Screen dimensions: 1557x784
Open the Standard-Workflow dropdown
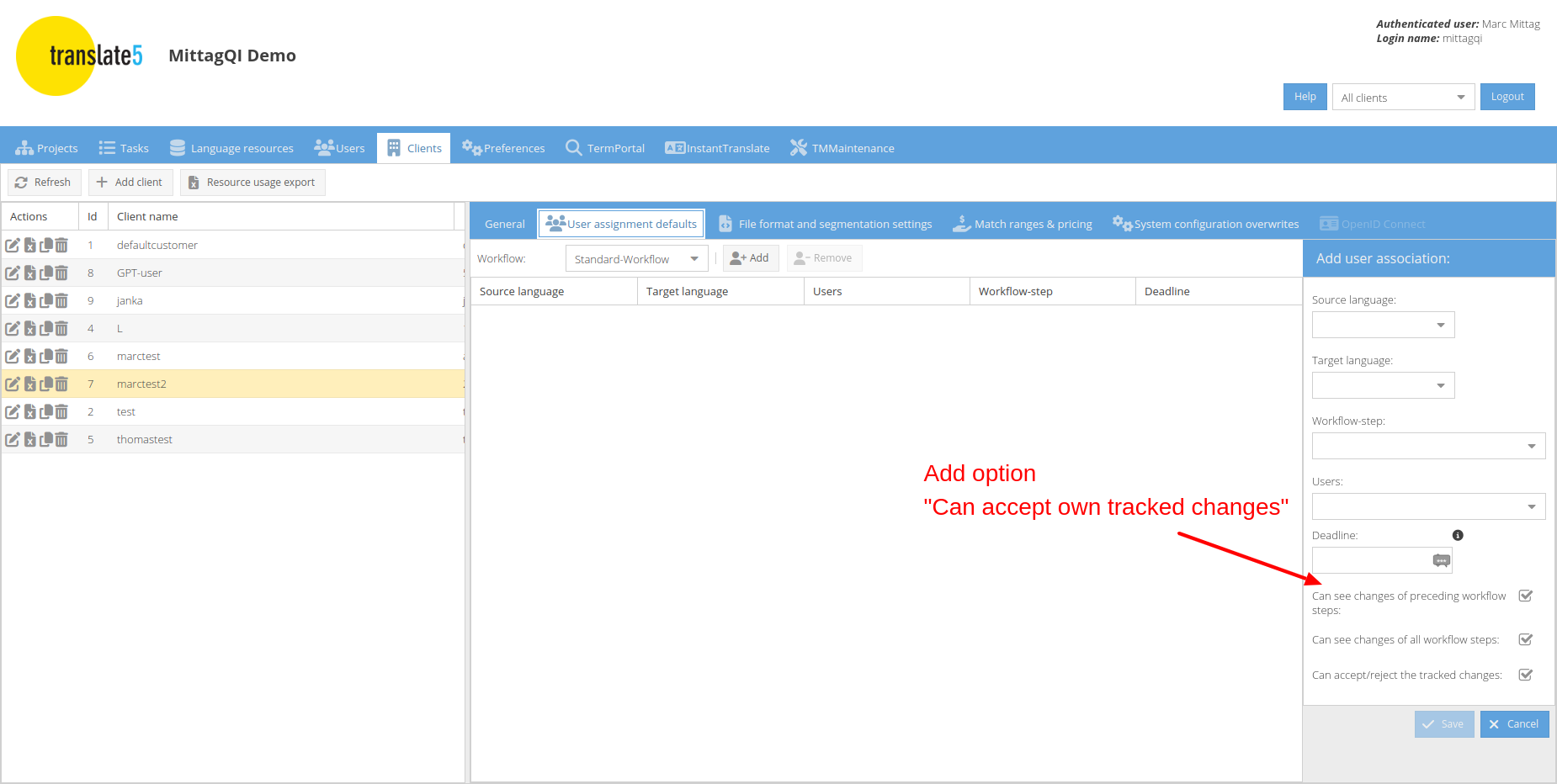point(635,259)
